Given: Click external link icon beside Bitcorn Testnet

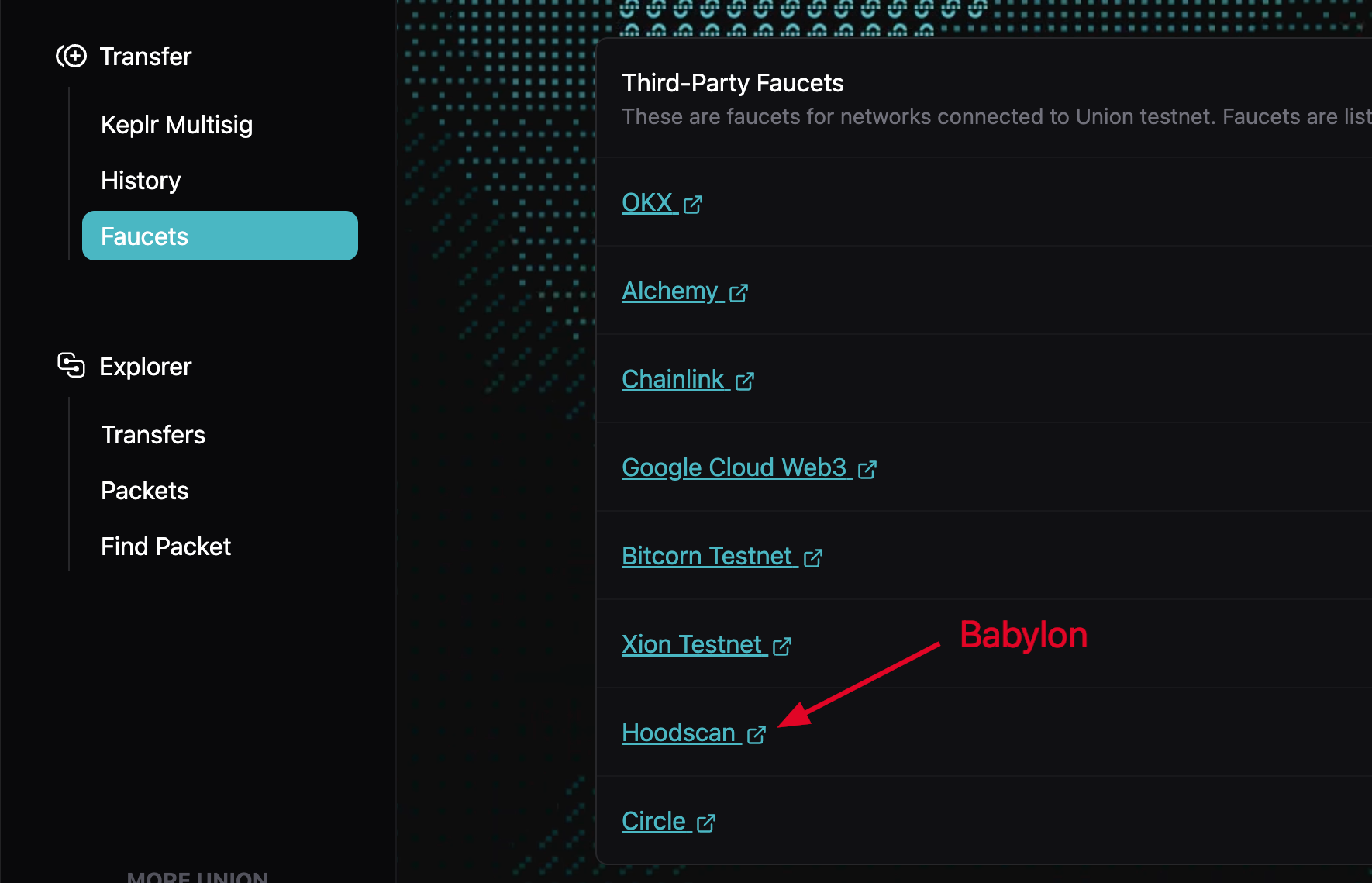Looking at the screenshot, I should pyautogui.click(x=813, y=557).
